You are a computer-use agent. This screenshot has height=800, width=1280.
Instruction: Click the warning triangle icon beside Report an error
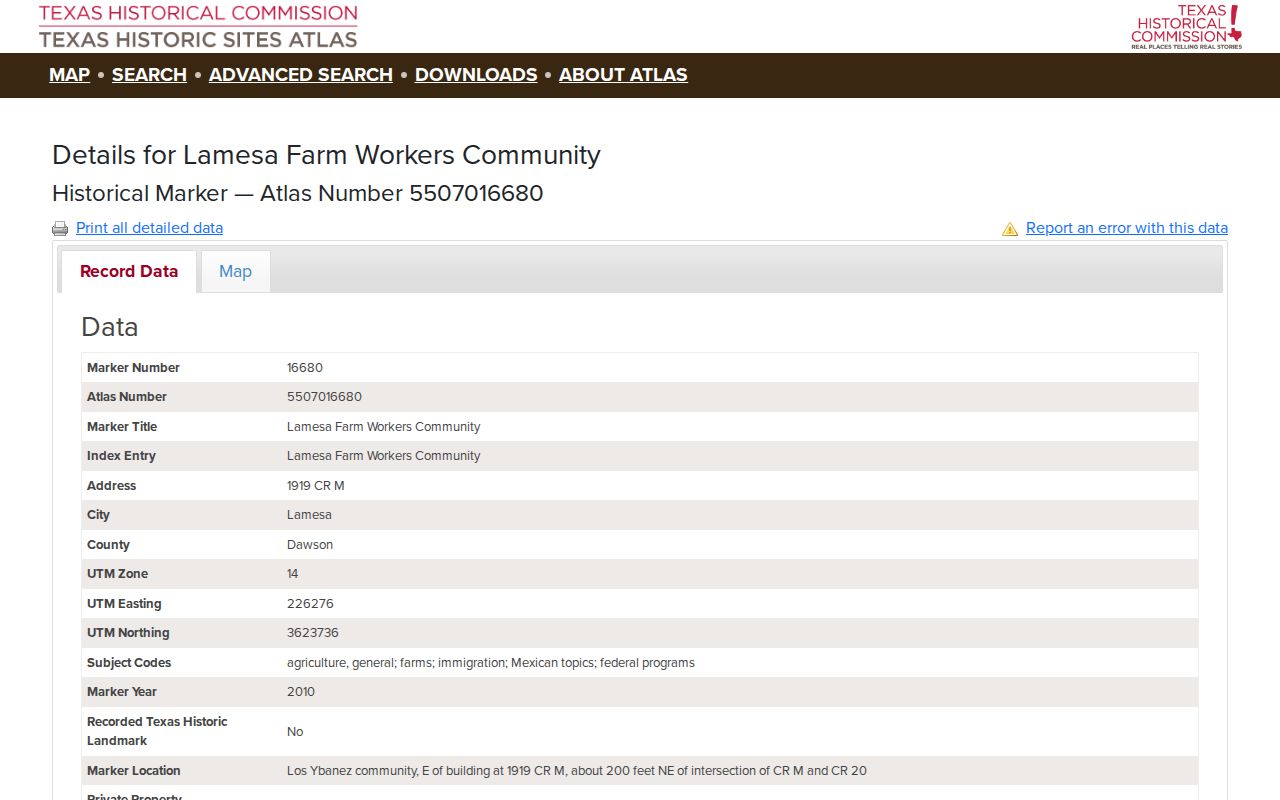coord(1010,229)
